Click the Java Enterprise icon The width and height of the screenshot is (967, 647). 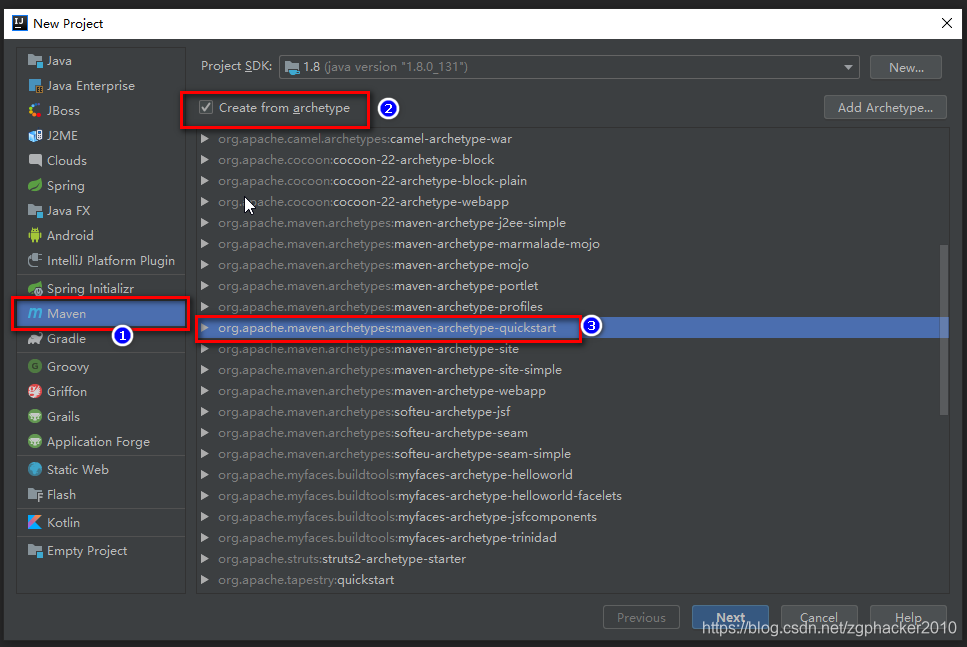(35, 86)
